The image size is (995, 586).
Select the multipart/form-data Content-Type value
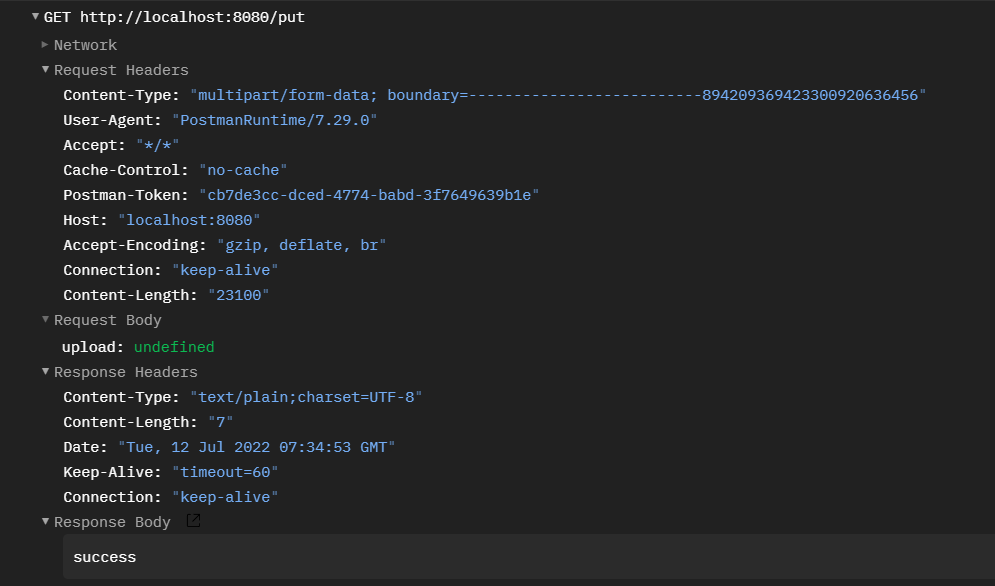[x=558, y=95]
